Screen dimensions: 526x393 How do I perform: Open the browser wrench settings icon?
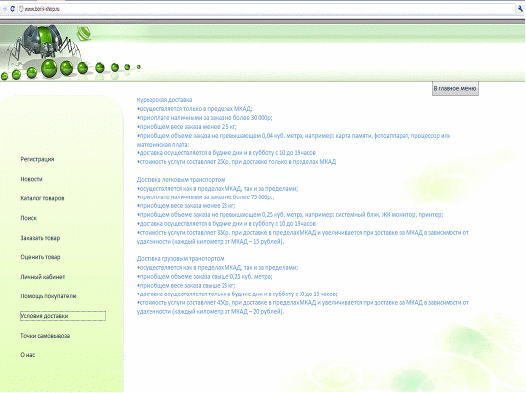521,9
